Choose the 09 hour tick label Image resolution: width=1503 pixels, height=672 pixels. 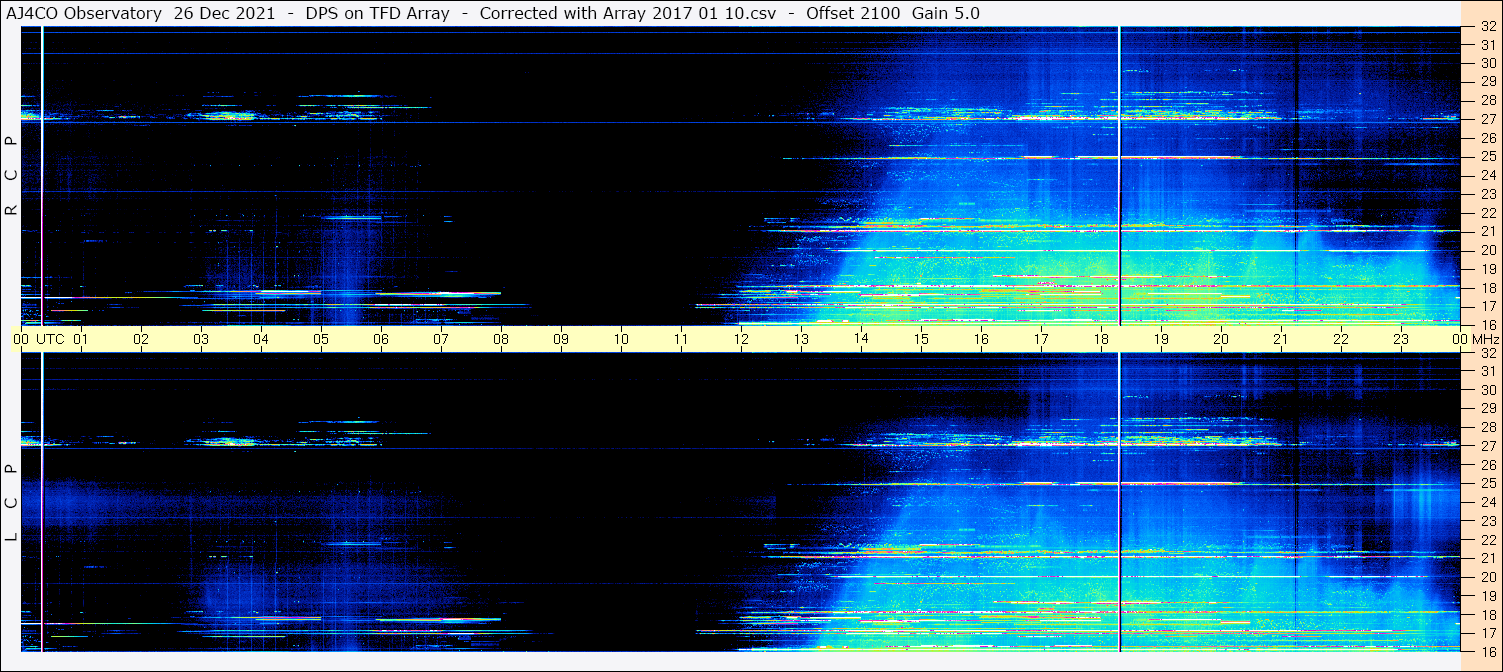[561, 339]
